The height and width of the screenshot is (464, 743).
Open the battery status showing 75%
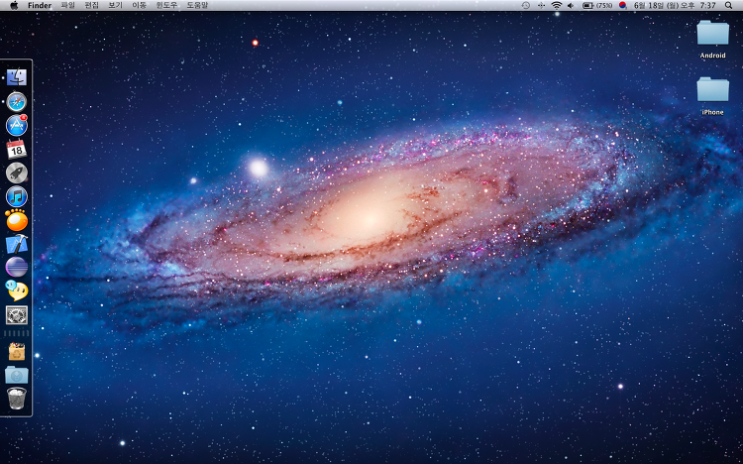coord(598,6)
